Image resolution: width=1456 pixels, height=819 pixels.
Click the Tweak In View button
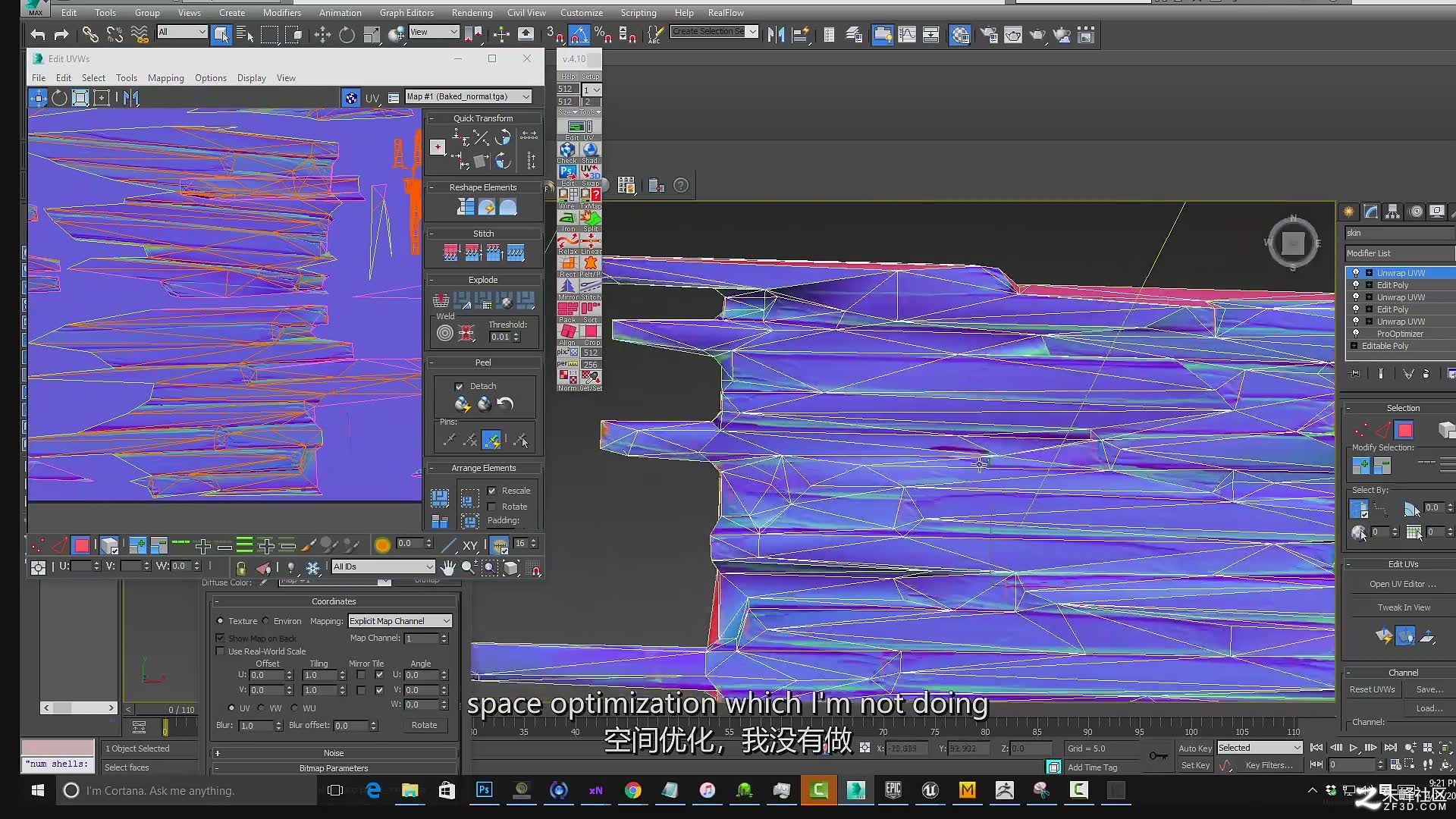click(1404, 607)
